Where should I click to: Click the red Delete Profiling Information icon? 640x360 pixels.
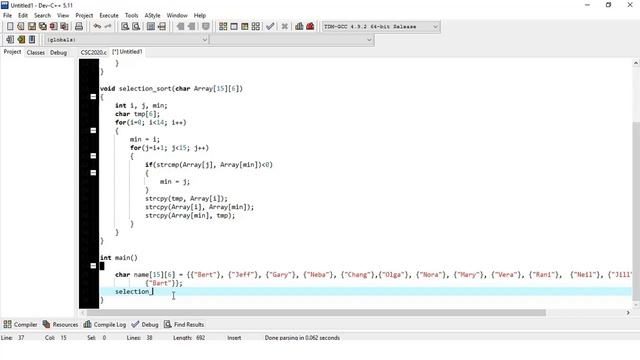tap(310, 27)
